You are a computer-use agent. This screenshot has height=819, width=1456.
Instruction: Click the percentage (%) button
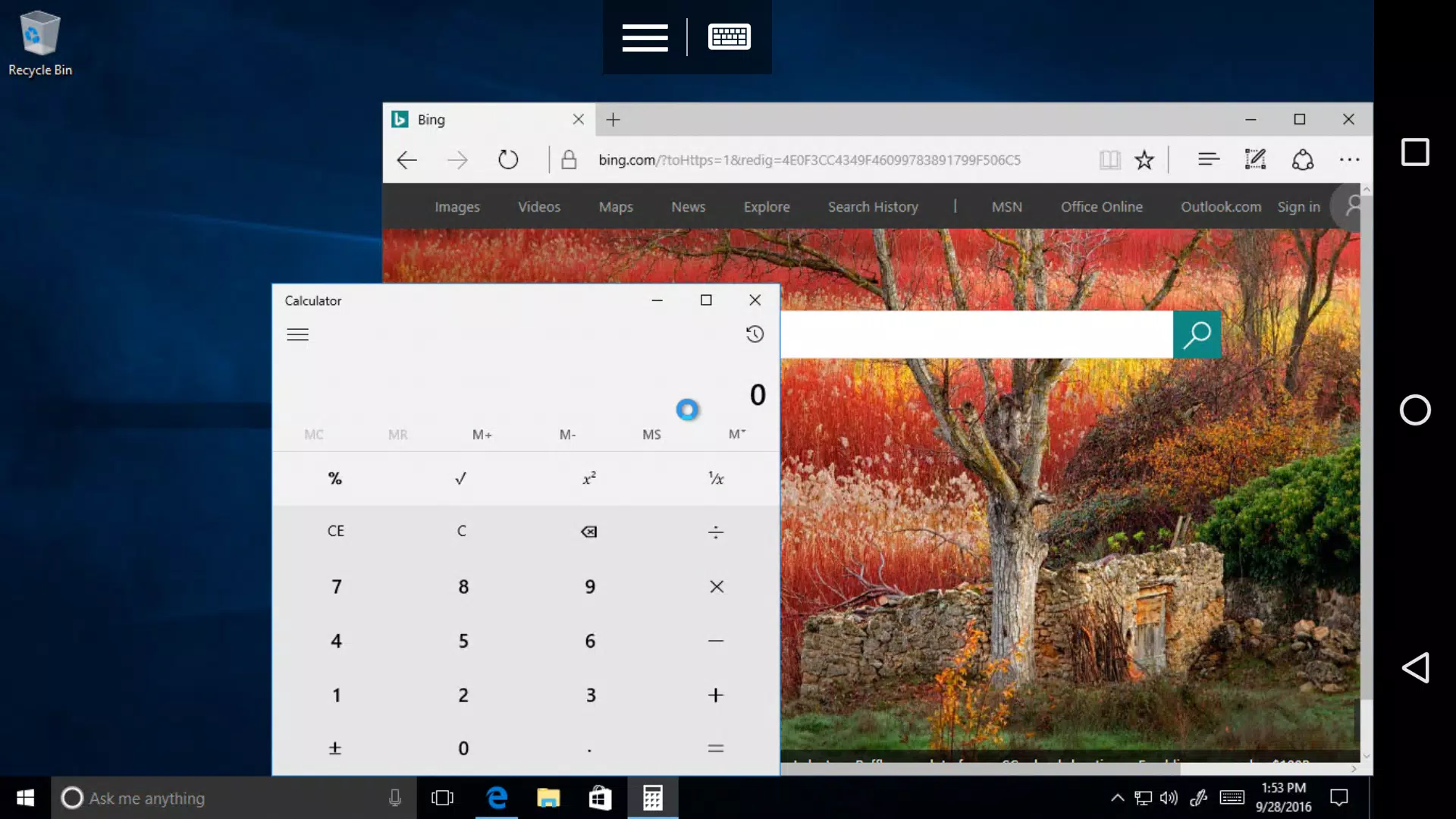(x=335, y=478)
